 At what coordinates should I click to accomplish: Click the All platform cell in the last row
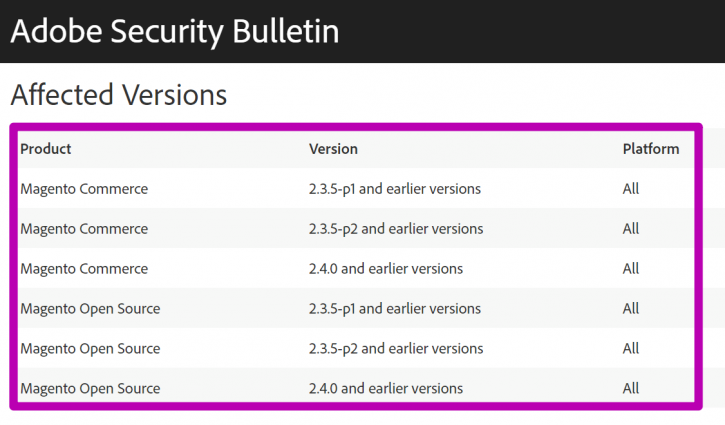(x=631, y=388)
